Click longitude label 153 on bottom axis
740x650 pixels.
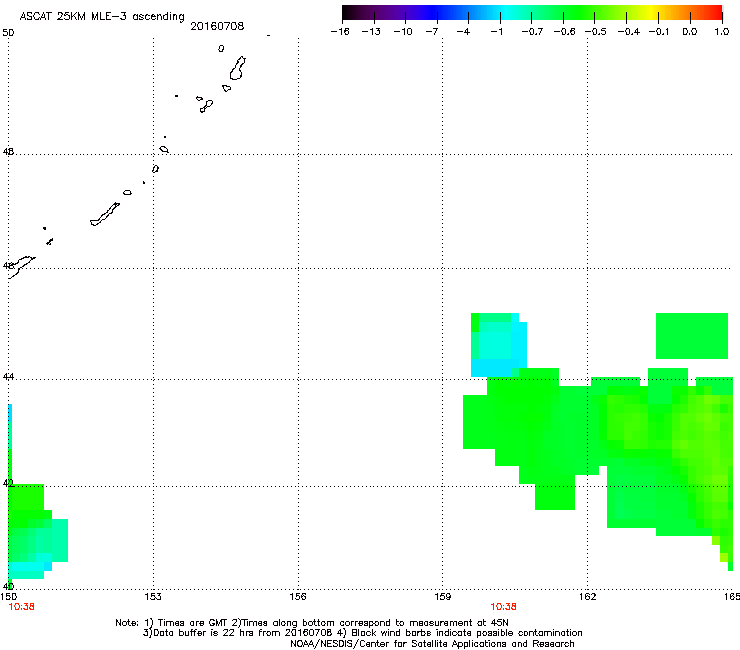153,597
